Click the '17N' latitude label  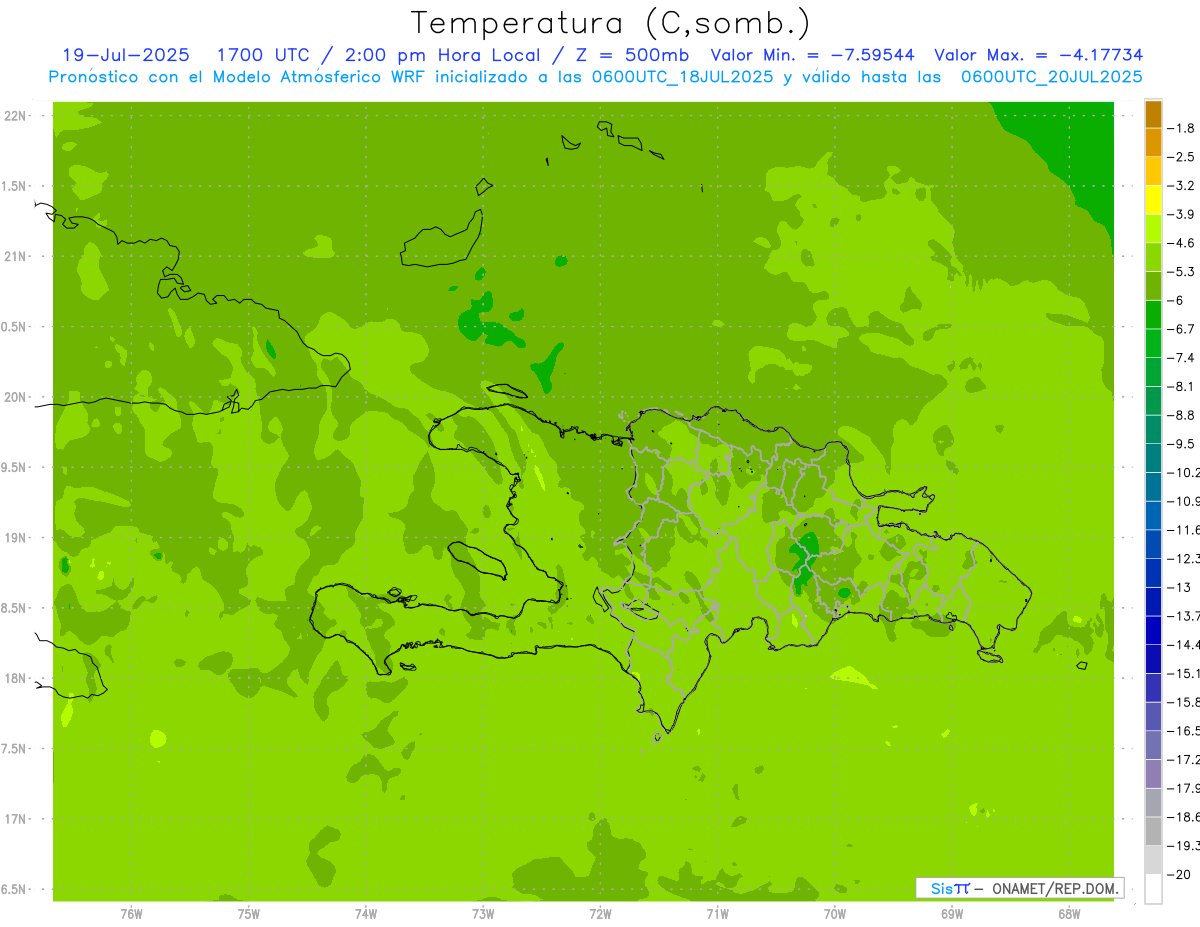[16, 819]
